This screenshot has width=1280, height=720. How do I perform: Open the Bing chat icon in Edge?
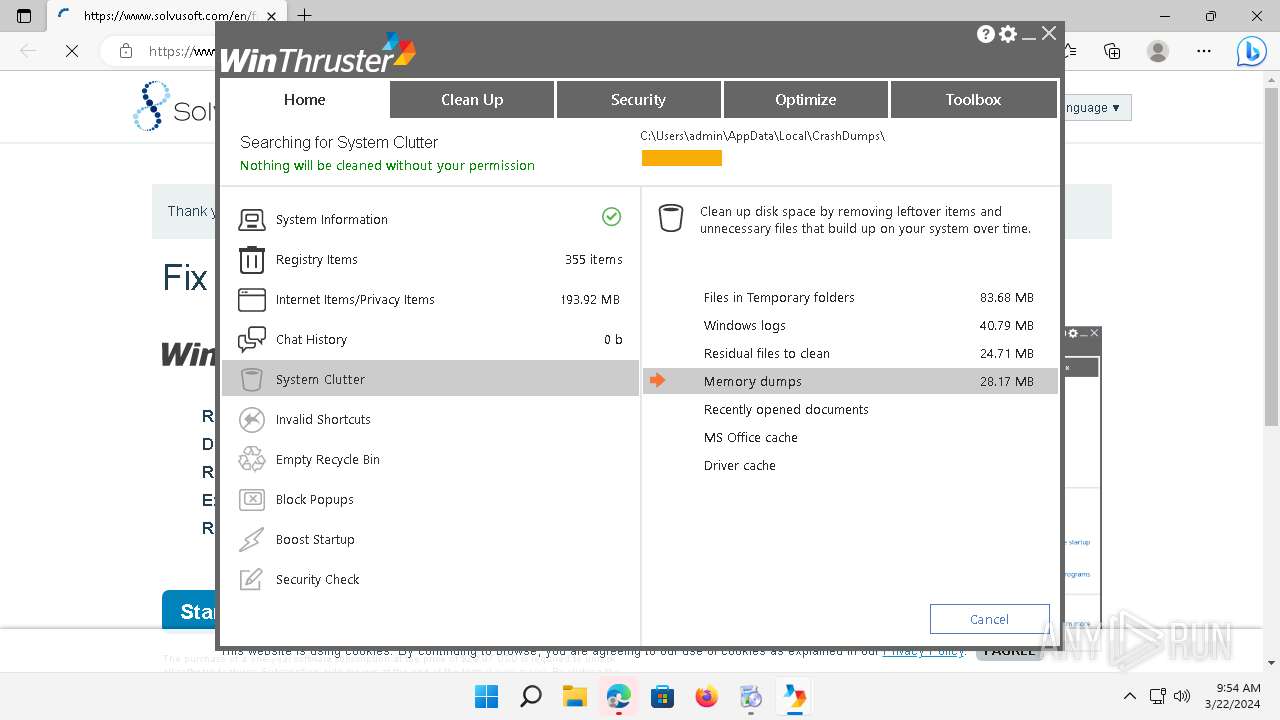tap(1252, 51)
